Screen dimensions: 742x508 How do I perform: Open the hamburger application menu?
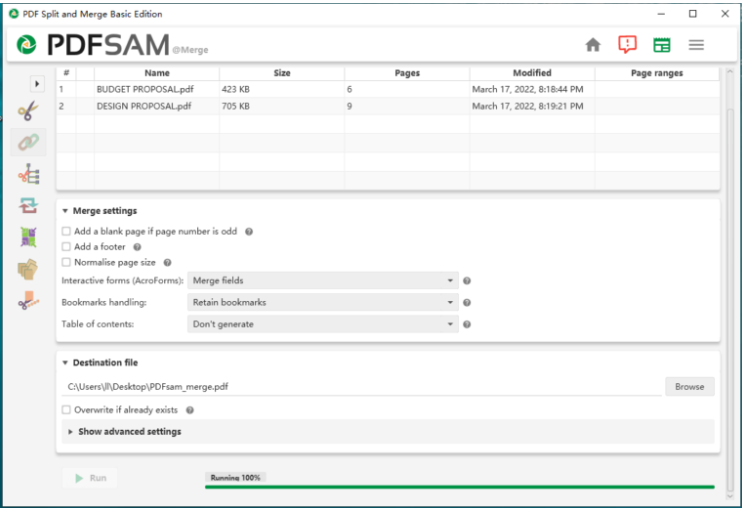tap(696, 45)
